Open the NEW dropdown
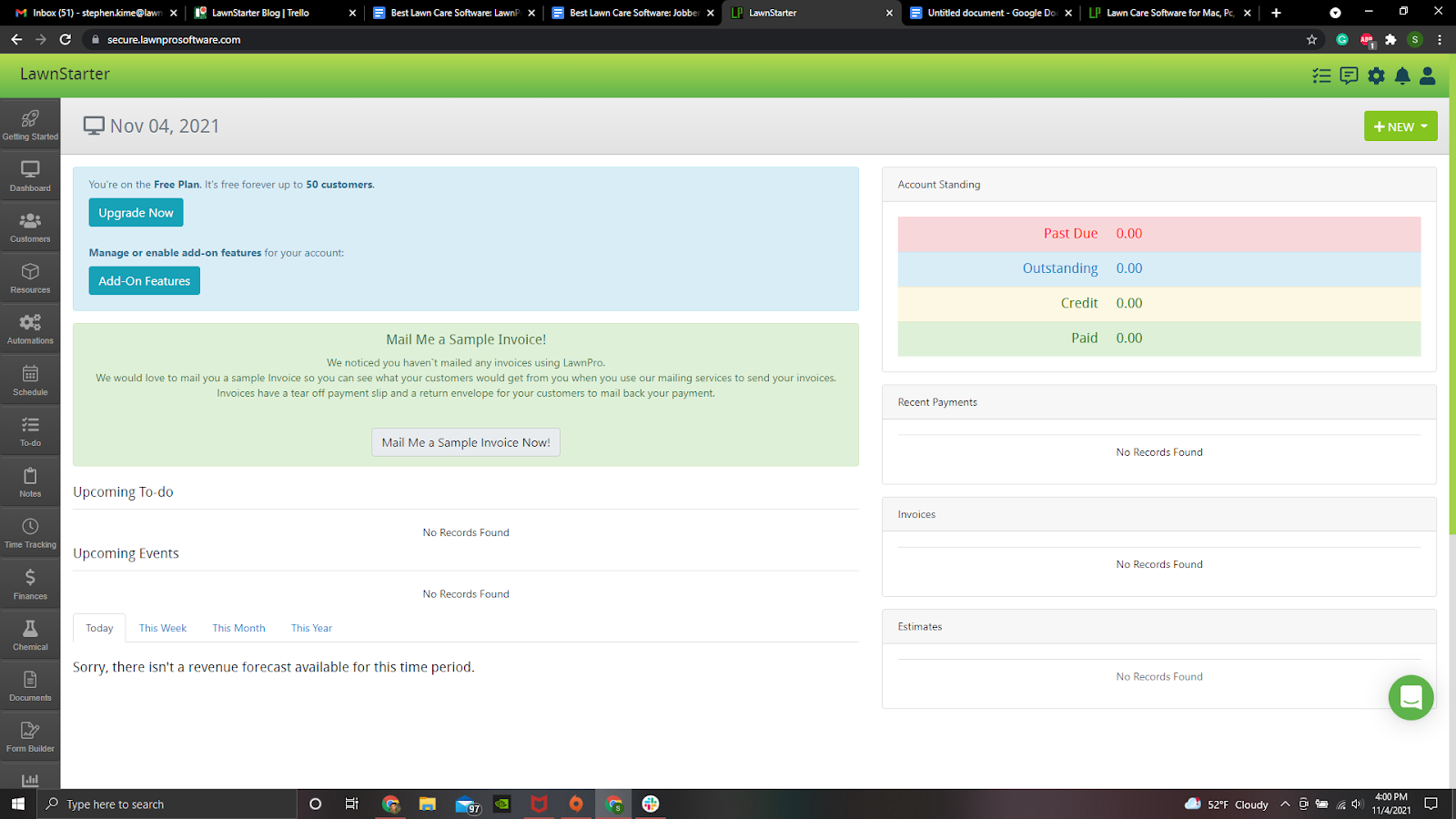The width and height of the screenshot is (1456, 819). (1400, 126)
